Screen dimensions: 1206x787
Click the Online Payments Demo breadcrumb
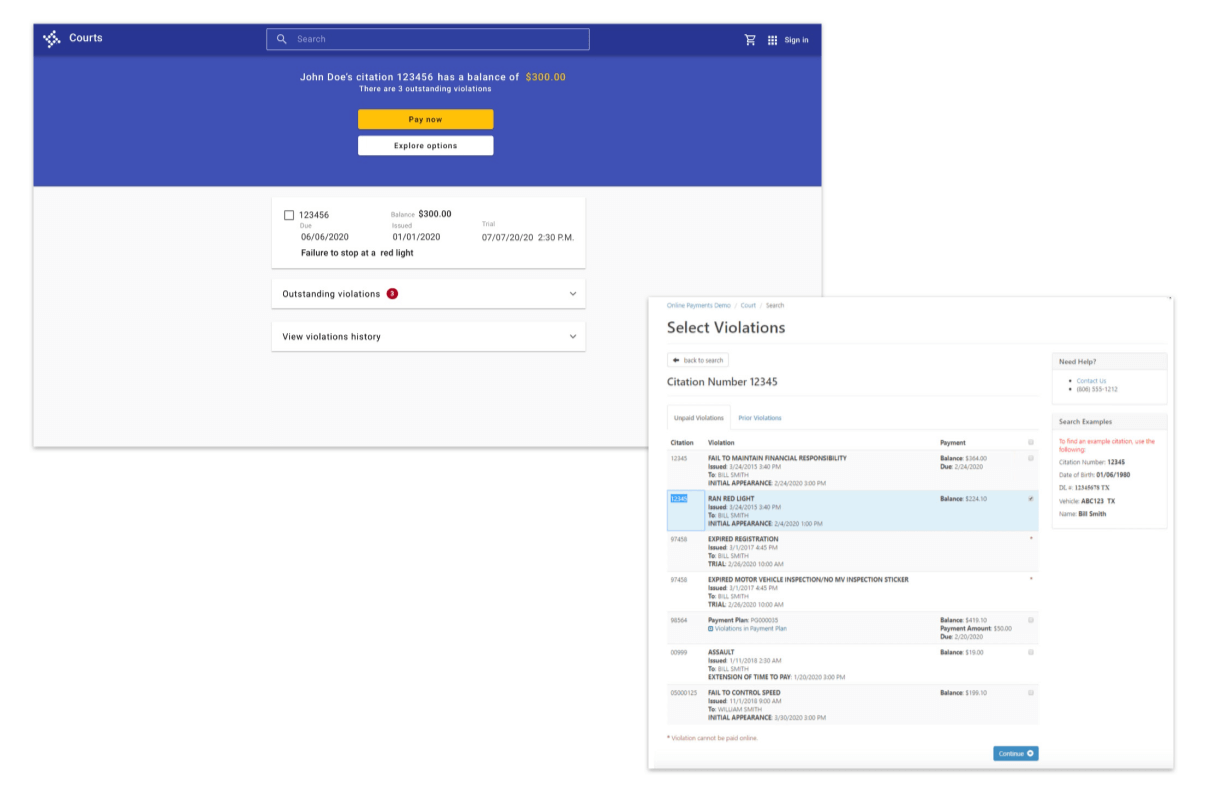pyautogui.click(x=699, y=305)
